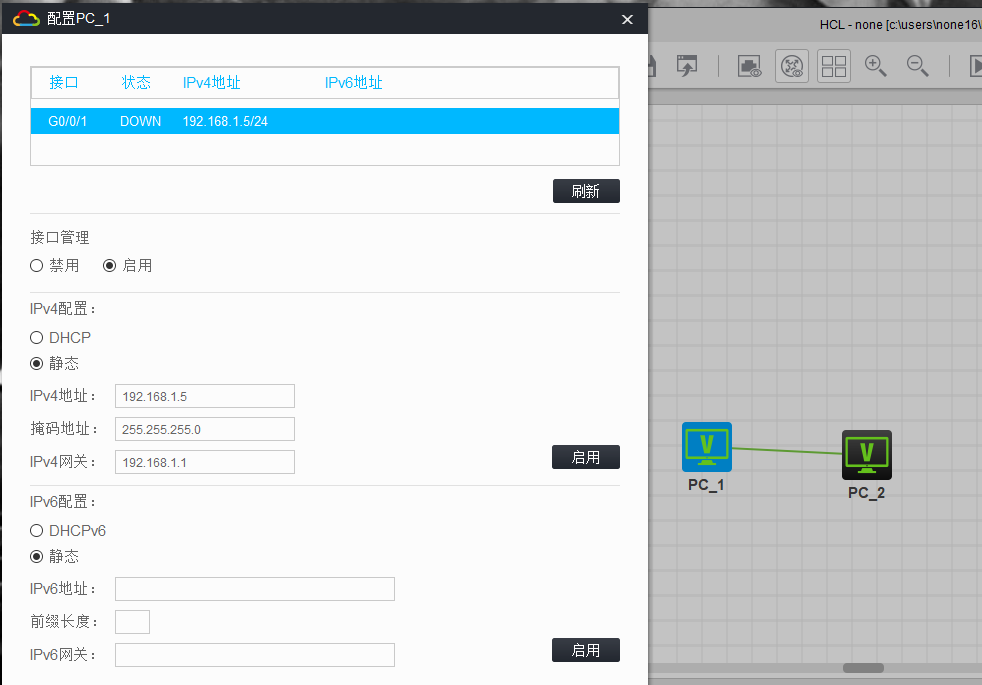
Task: Select the G0/0/1 interface row
Action: click(x=325, y=121)
